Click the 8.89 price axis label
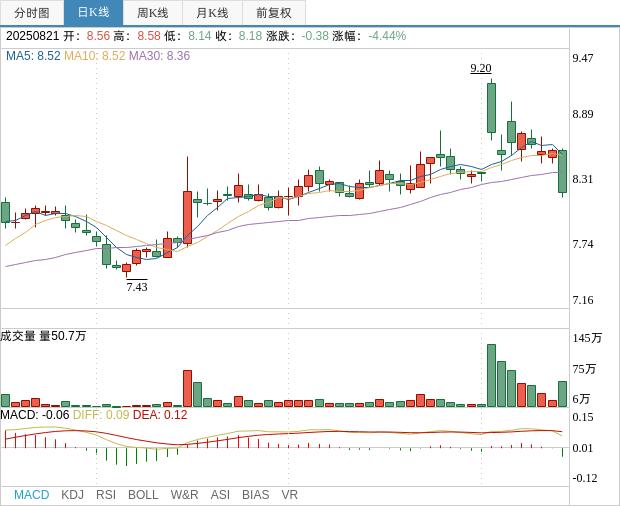620x506 pixels. (x=583, y=114)
